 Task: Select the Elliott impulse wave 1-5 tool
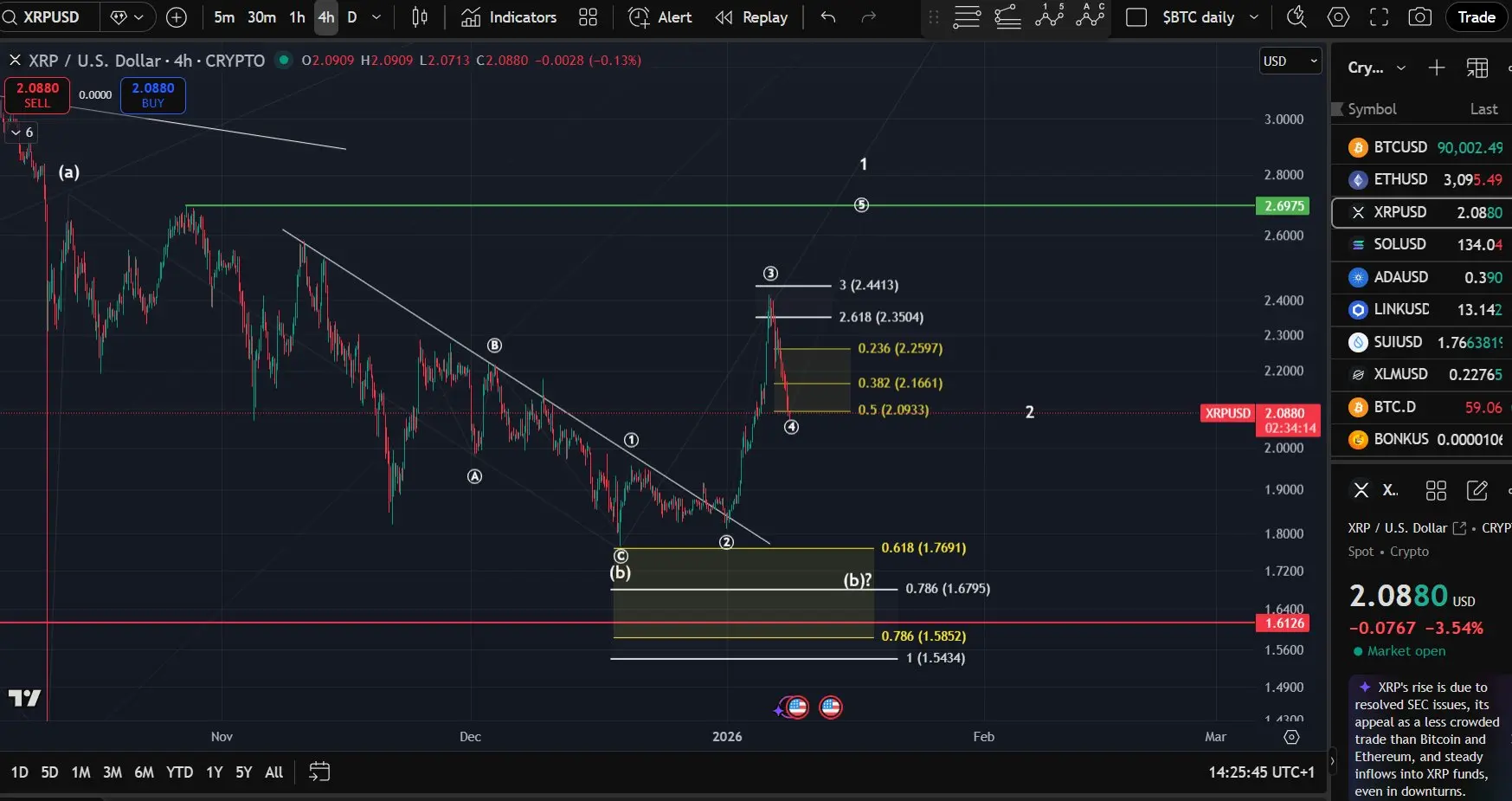click(1049, 16)
